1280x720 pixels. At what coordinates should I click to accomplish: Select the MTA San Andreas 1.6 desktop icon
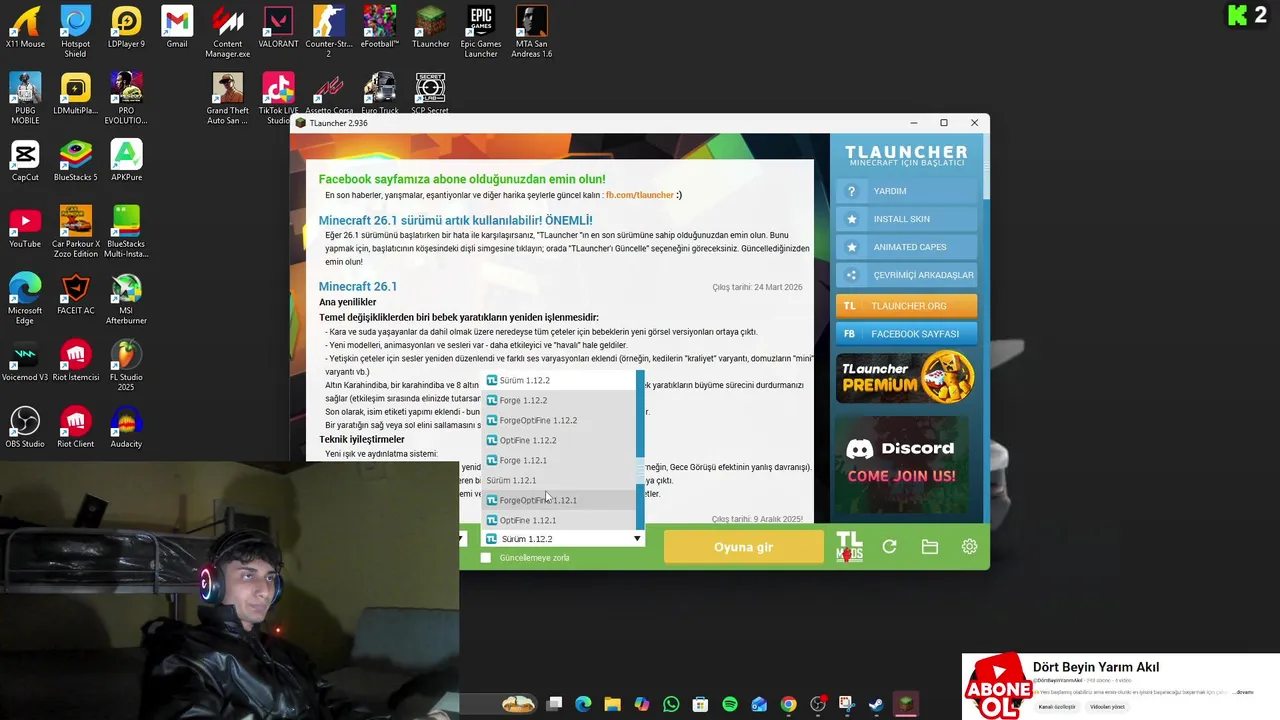tap(532, 32)
